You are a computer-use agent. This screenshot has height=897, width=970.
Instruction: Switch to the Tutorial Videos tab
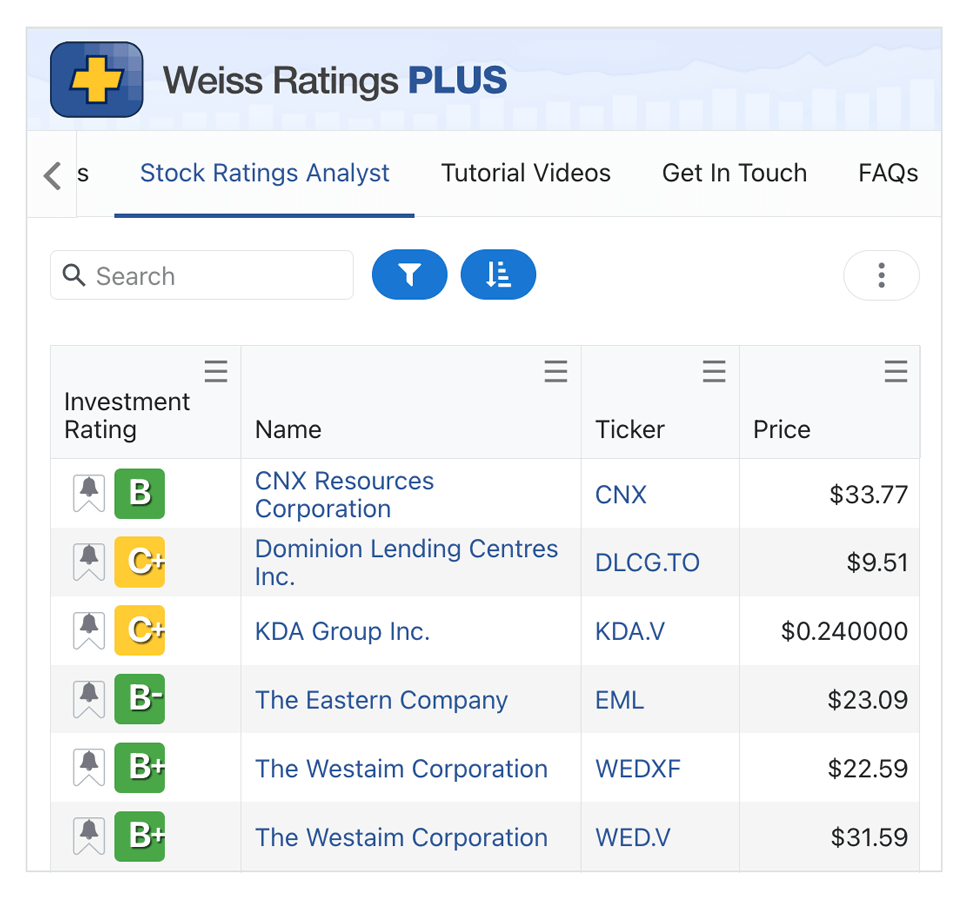[525, 173]
